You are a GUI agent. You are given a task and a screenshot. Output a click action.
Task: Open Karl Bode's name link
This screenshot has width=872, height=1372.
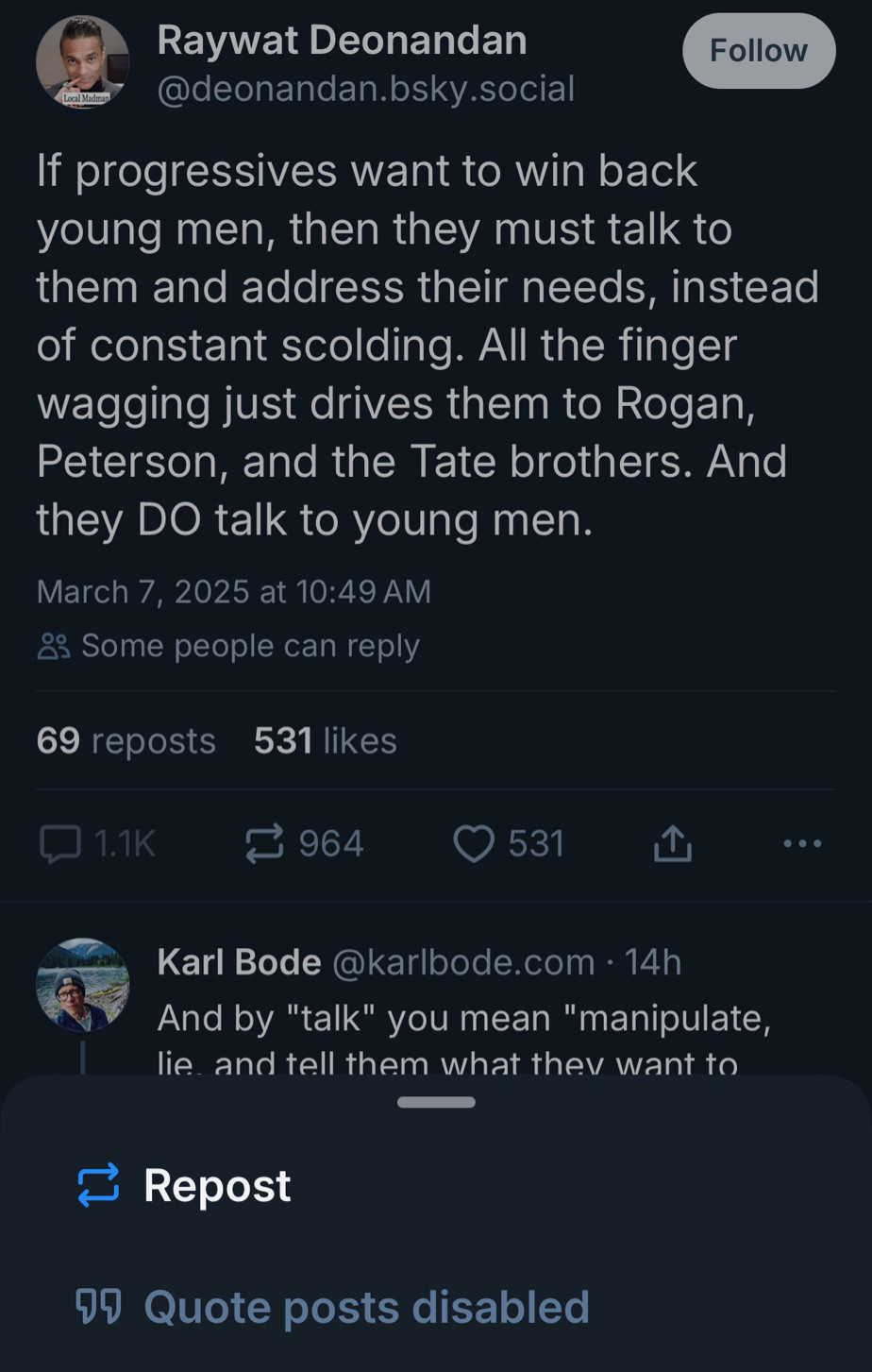coord(239,962)
